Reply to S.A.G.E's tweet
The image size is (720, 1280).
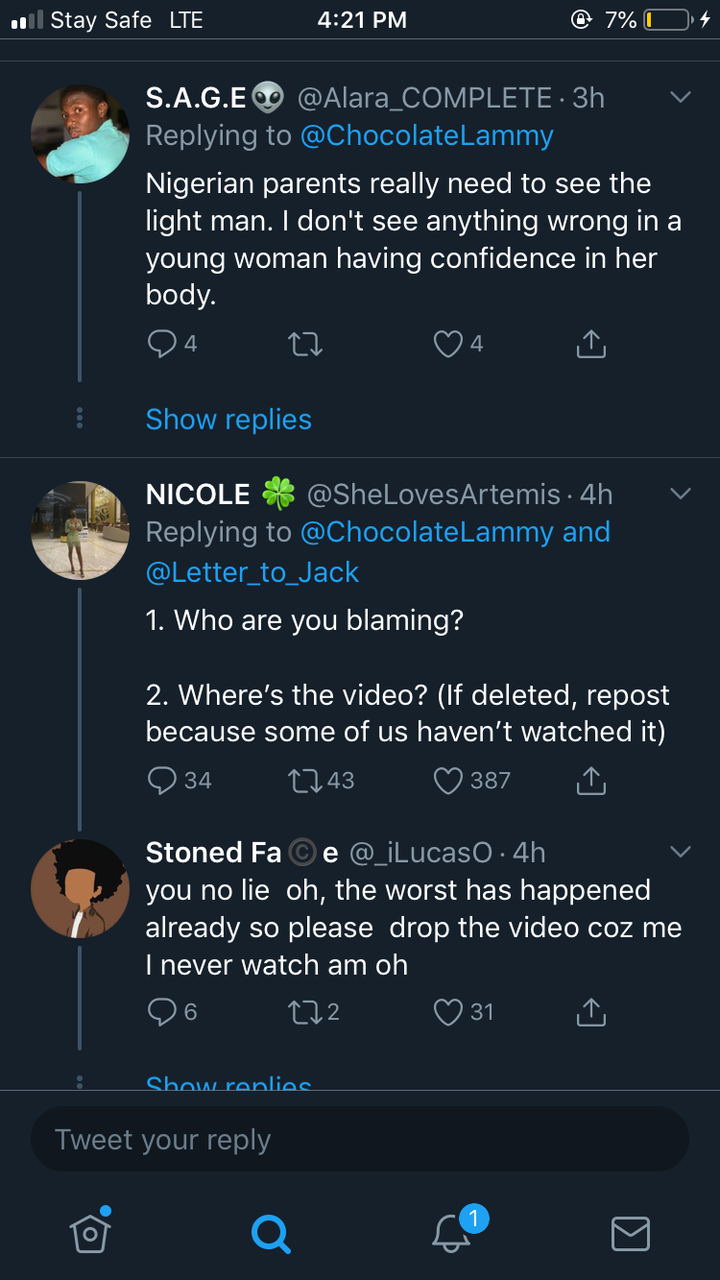pyautogui.click(x=162, y=345)
